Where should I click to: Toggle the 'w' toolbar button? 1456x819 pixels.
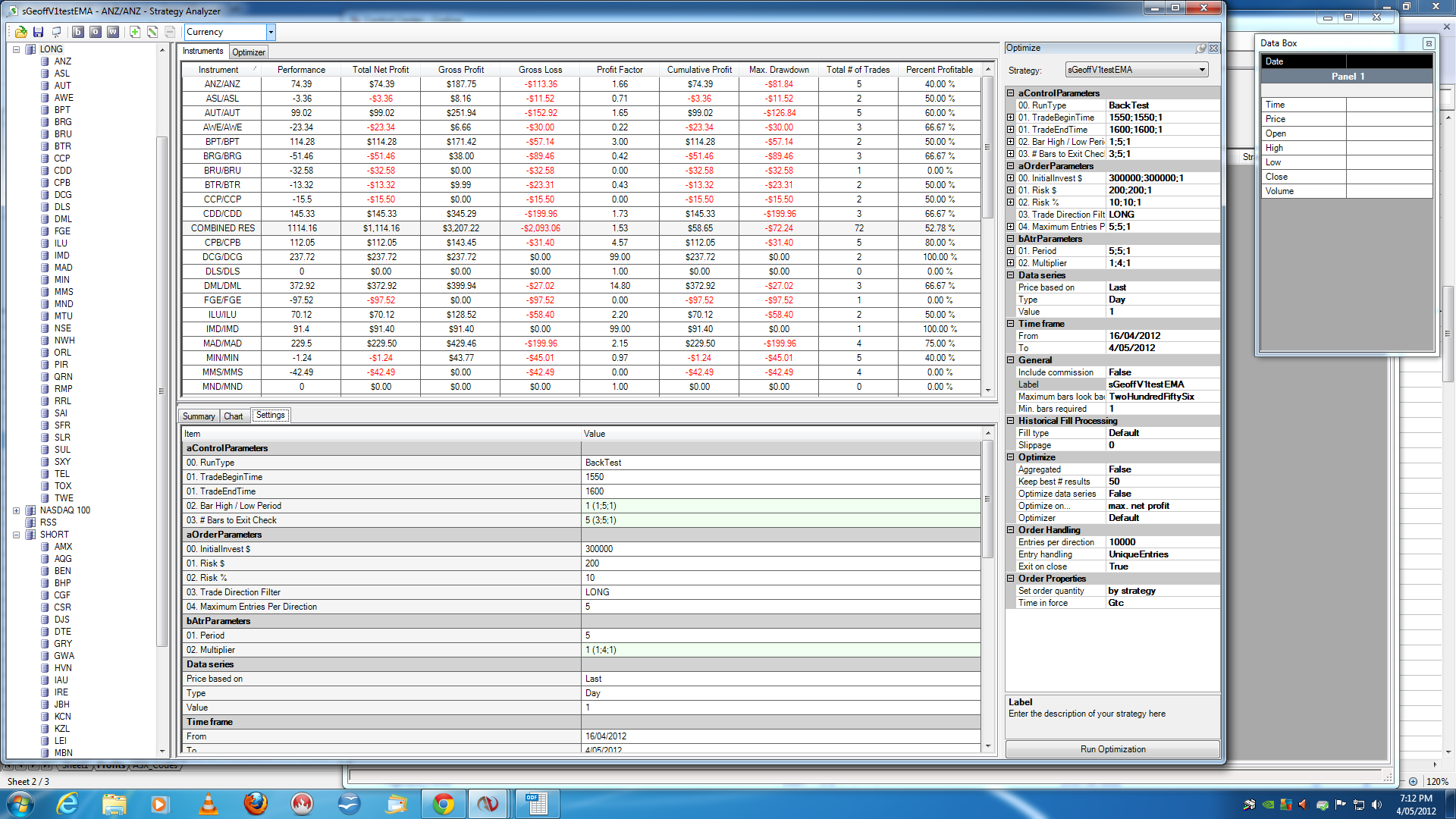112,32
